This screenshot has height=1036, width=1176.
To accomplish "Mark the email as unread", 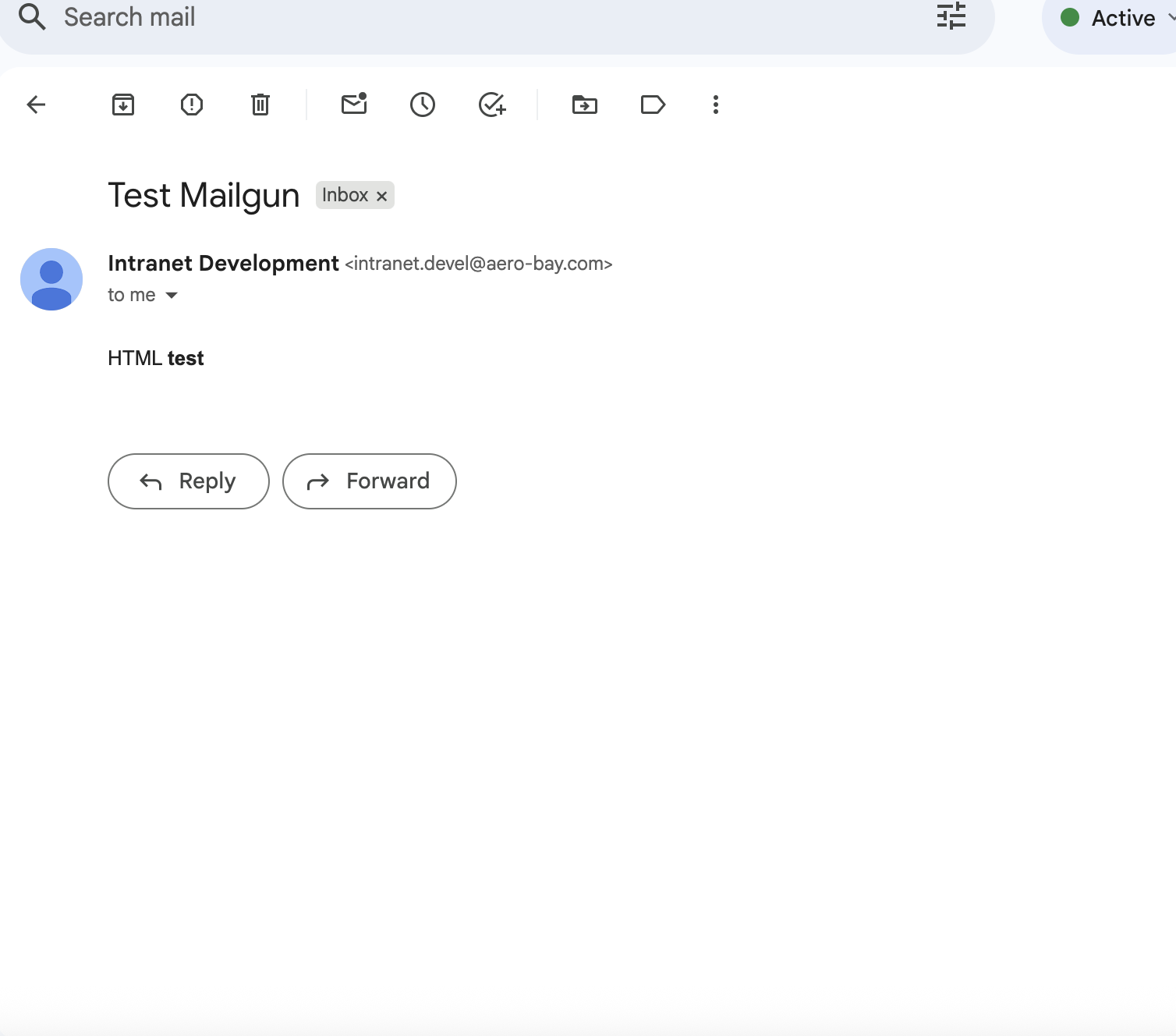I will click(x=354, y=105).
